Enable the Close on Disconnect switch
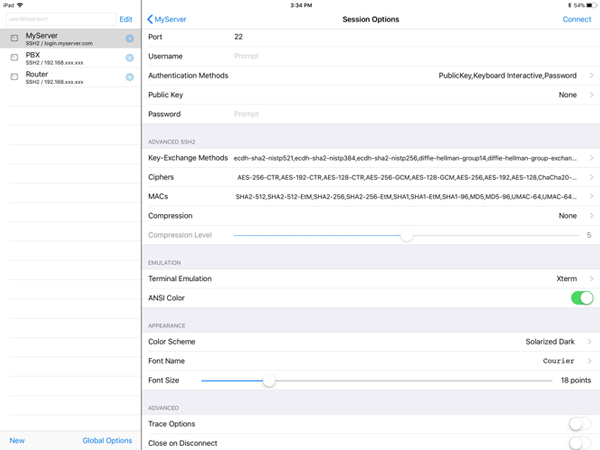 580,443
